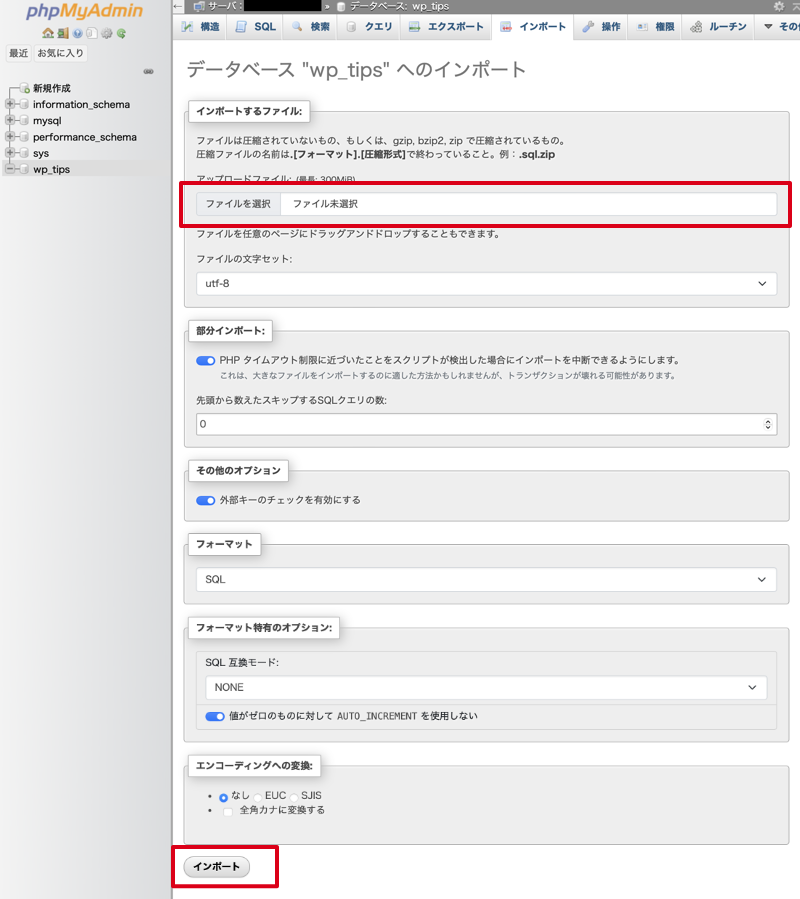This screenshot has width=800, height=899.
Task: Open page settings gear at top right
Action: [779, 6]
